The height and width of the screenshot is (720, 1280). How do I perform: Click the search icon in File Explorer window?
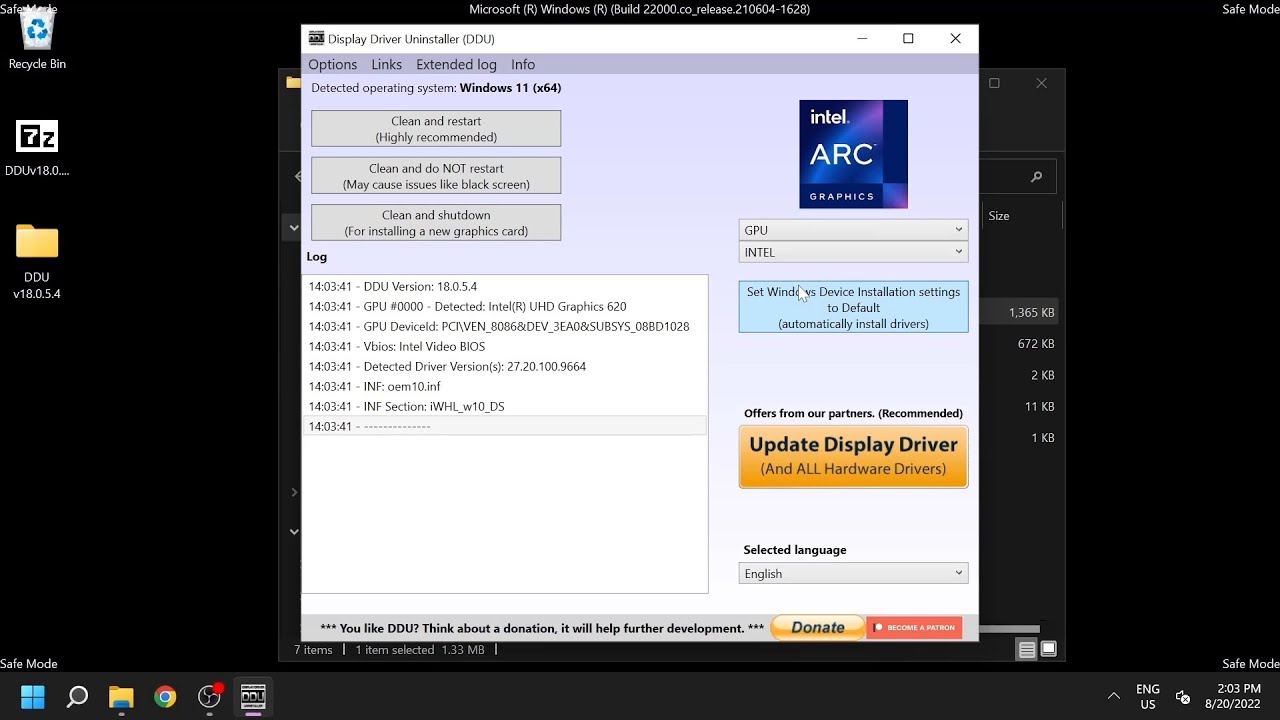[1037, 177]
